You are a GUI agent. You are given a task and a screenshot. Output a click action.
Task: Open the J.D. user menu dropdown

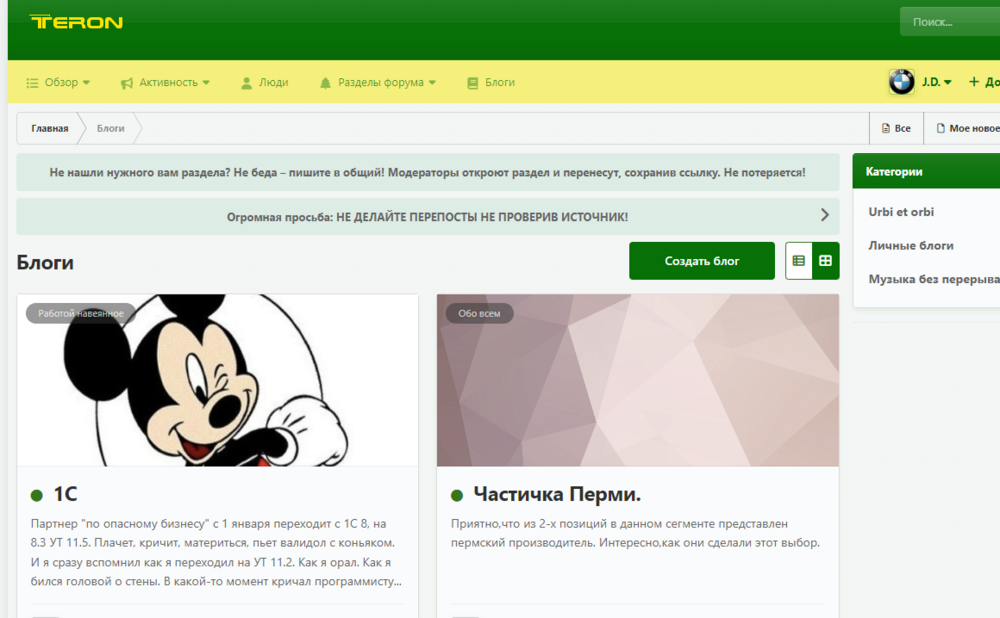tap(937, 82)
